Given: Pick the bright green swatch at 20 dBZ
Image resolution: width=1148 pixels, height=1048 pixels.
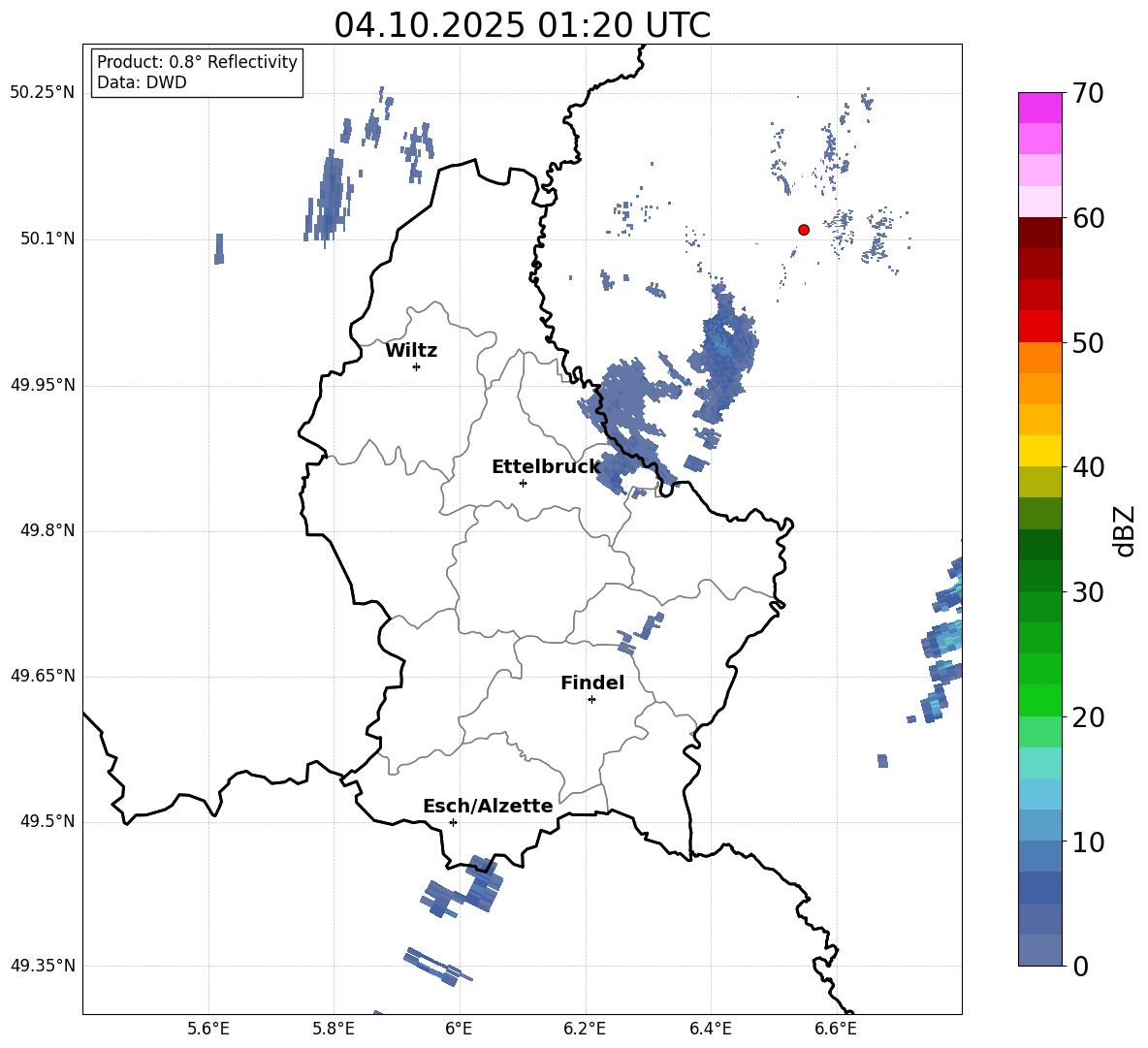Looking at the screenshot, I should point(1040,701).
